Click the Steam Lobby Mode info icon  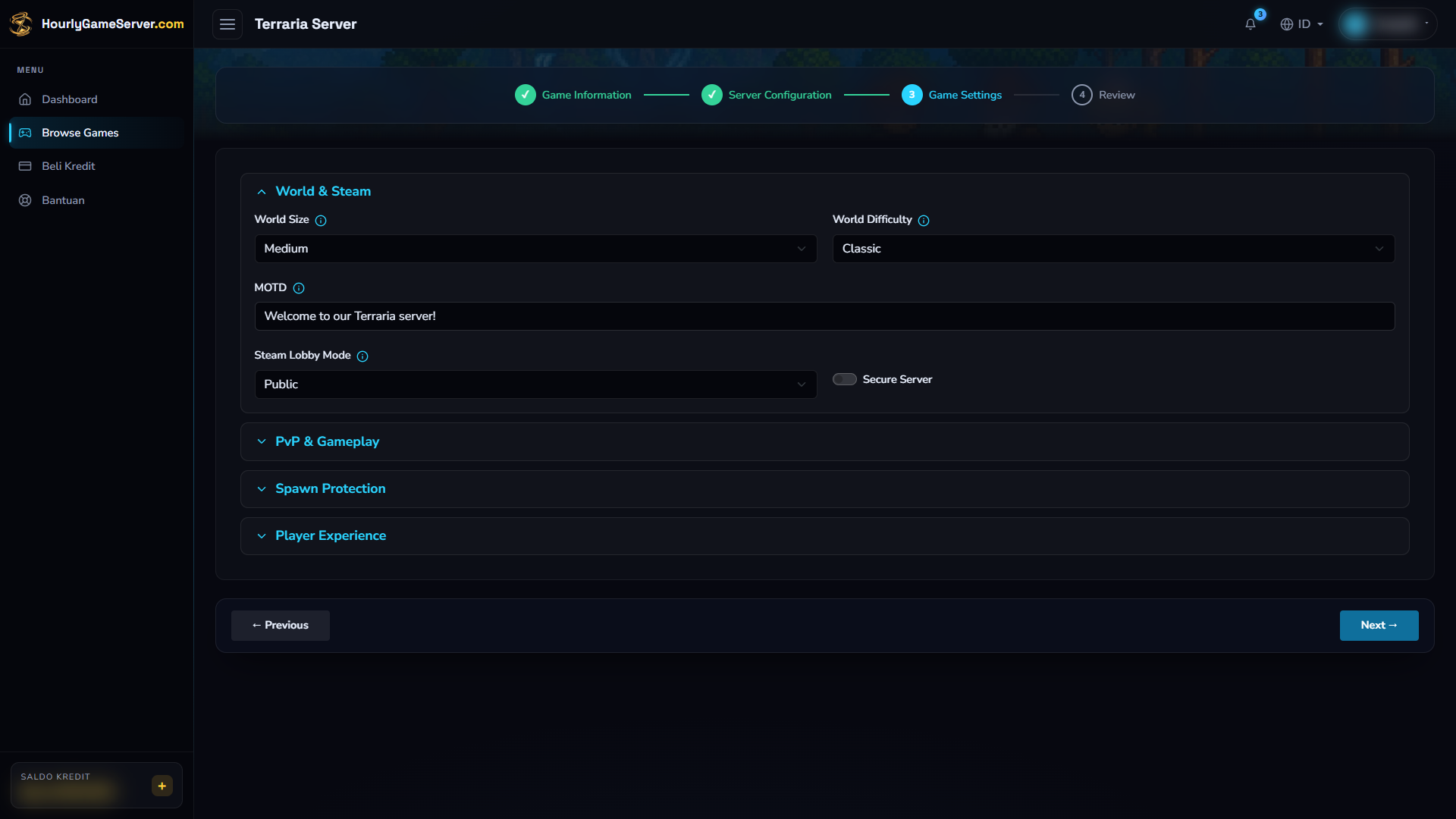[x=362, y=356]
